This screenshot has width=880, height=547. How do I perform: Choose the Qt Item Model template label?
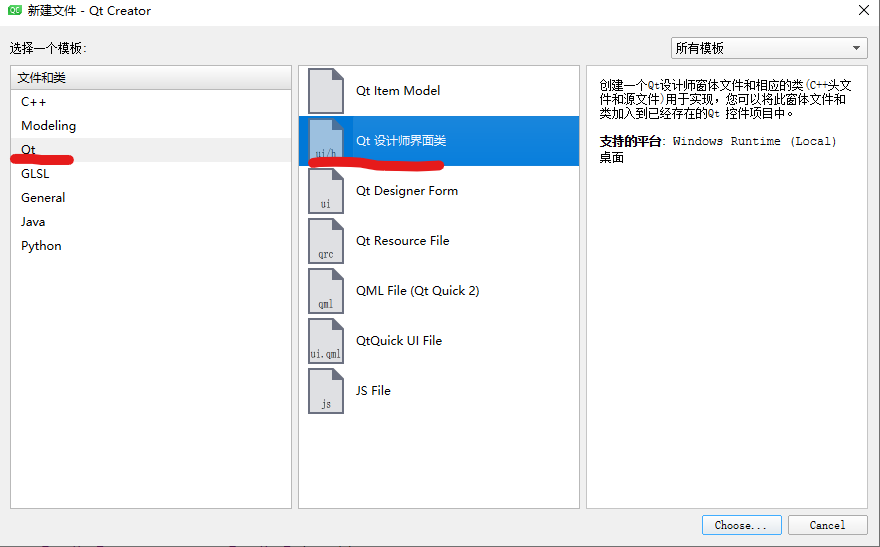click(x=398, y=90)
